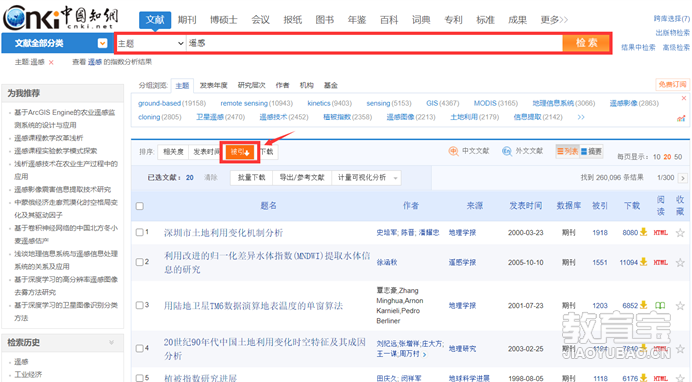The height and width of the screenshot is (382, 692).
Task: Open 结果中检索 link
Action: (638, 47)
